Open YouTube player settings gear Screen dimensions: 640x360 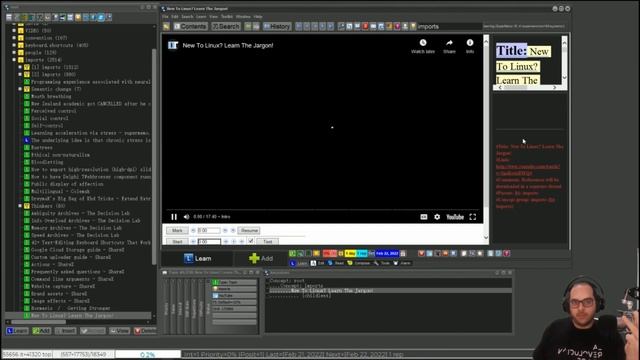[437, 217]
